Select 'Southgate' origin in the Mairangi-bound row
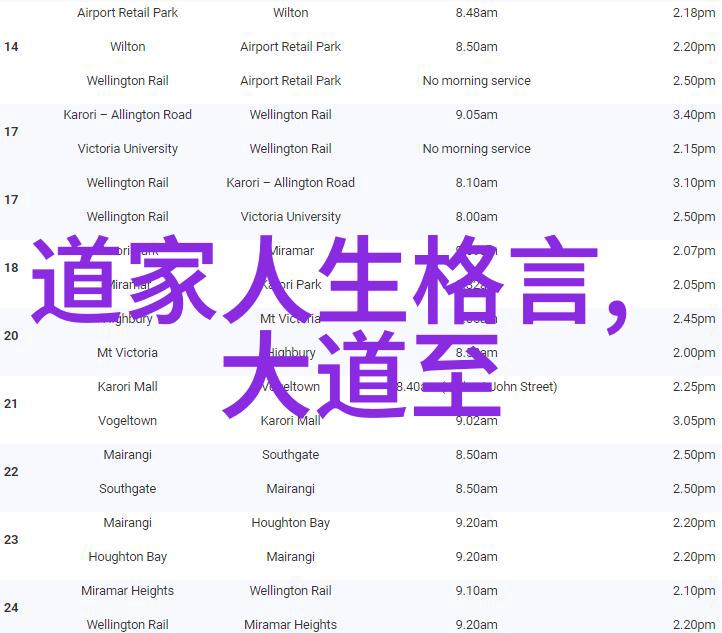The width and height of the screenshot is (722, 633). (128, 489)
